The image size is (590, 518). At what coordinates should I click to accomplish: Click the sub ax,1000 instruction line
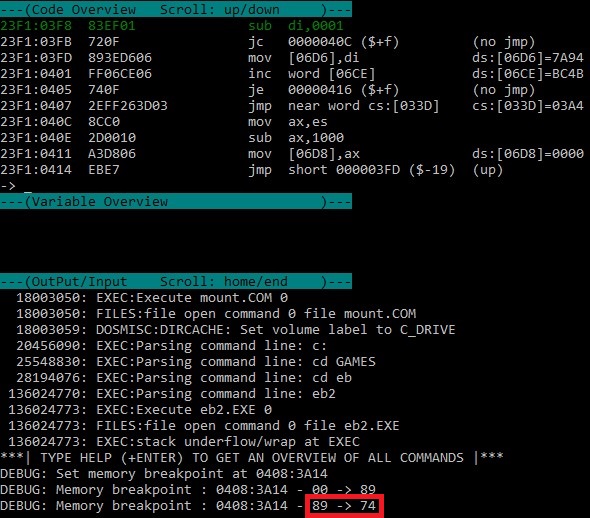[x=172, y=138]
